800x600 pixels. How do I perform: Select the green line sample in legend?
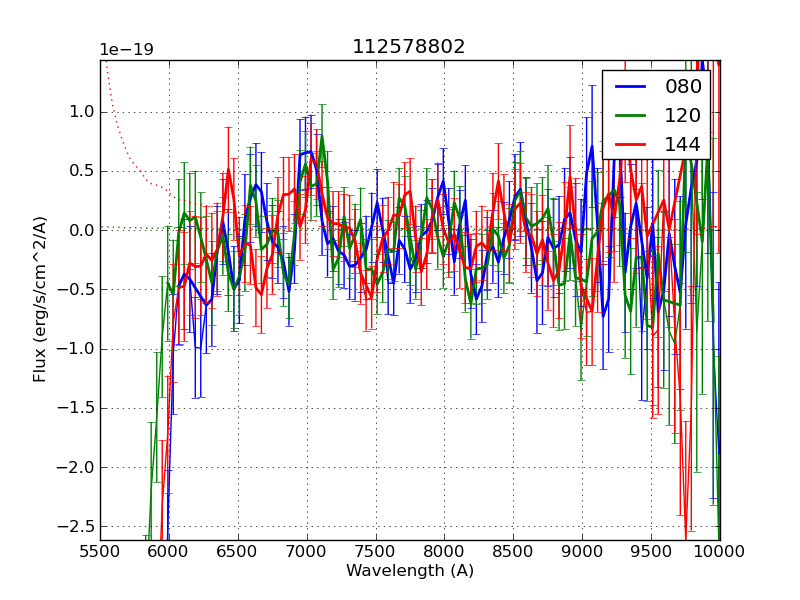pyautogui.click(x=631, y=116)
